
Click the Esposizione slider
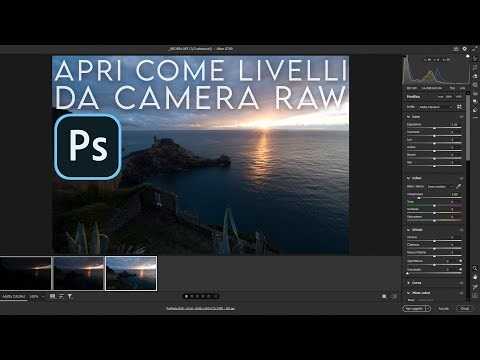tap(434, 128)
